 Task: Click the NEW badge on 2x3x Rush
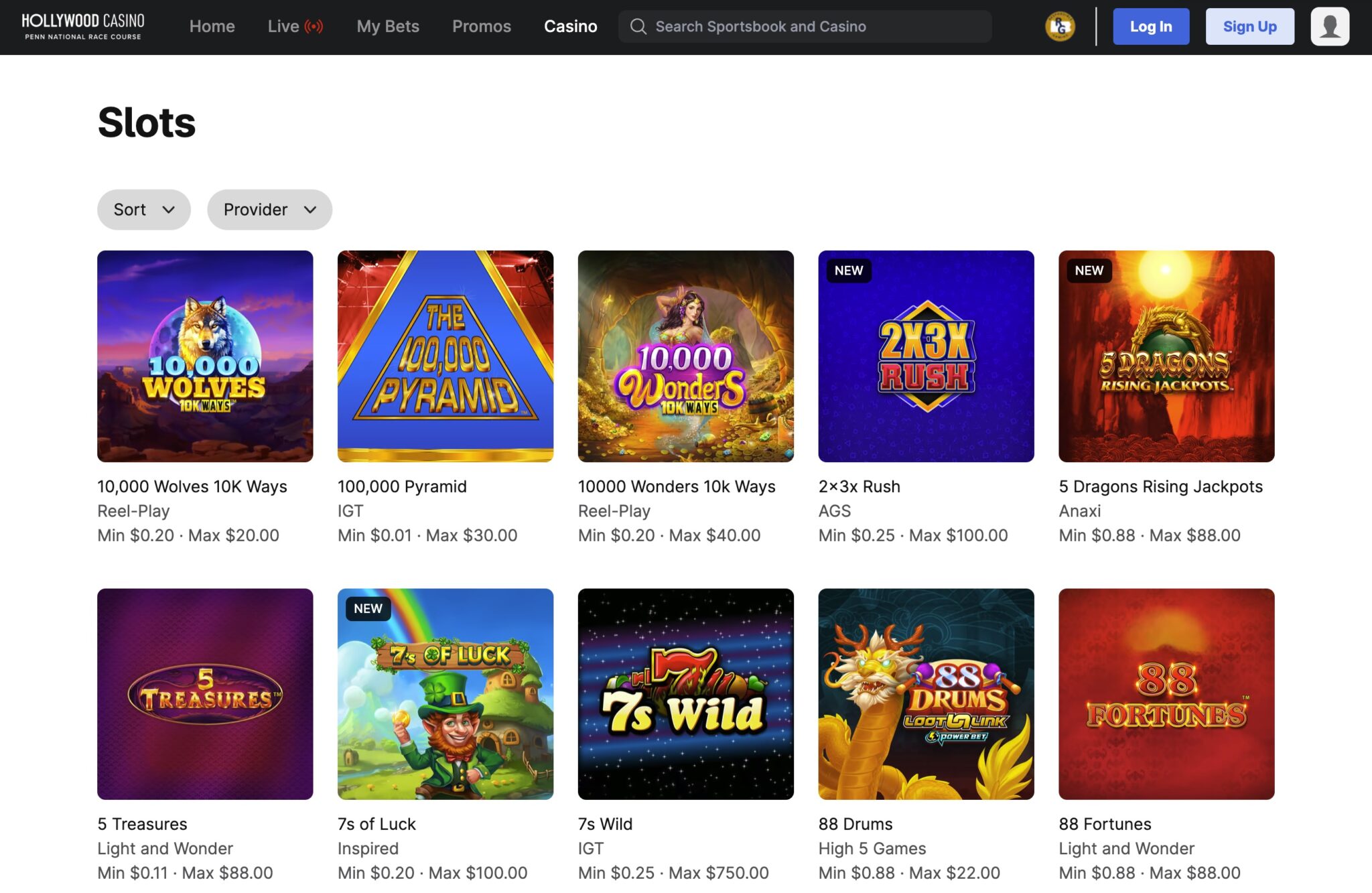pos(848,271)
